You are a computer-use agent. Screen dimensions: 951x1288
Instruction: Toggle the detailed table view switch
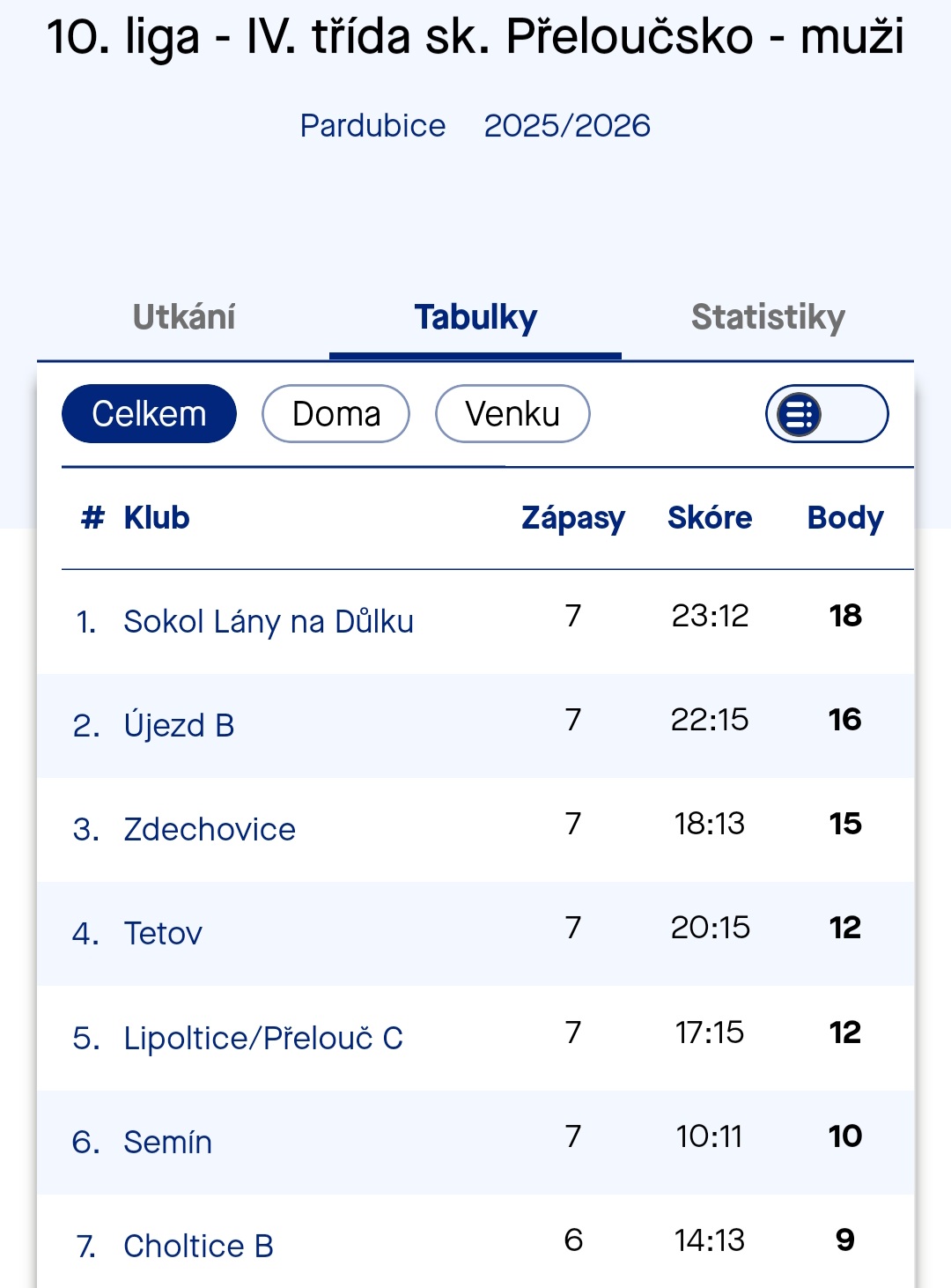coord(826,414)
